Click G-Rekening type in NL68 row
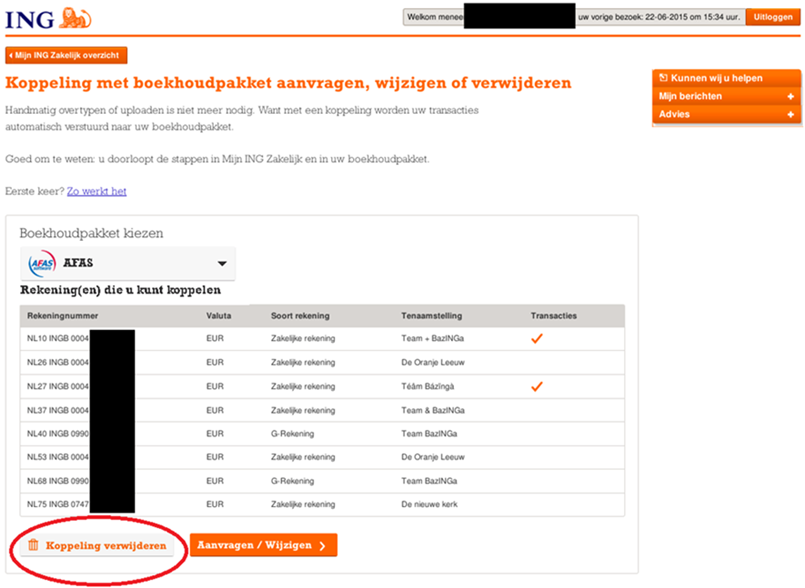 click(x=293, y=481)
